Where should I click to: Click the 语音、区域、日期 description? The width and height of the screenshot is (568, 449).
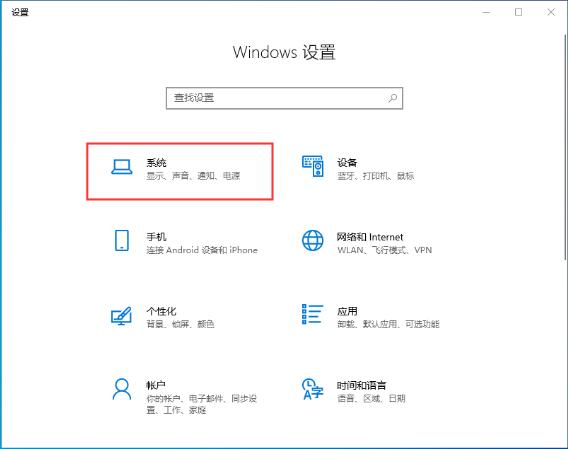click(x=371, y=399)
